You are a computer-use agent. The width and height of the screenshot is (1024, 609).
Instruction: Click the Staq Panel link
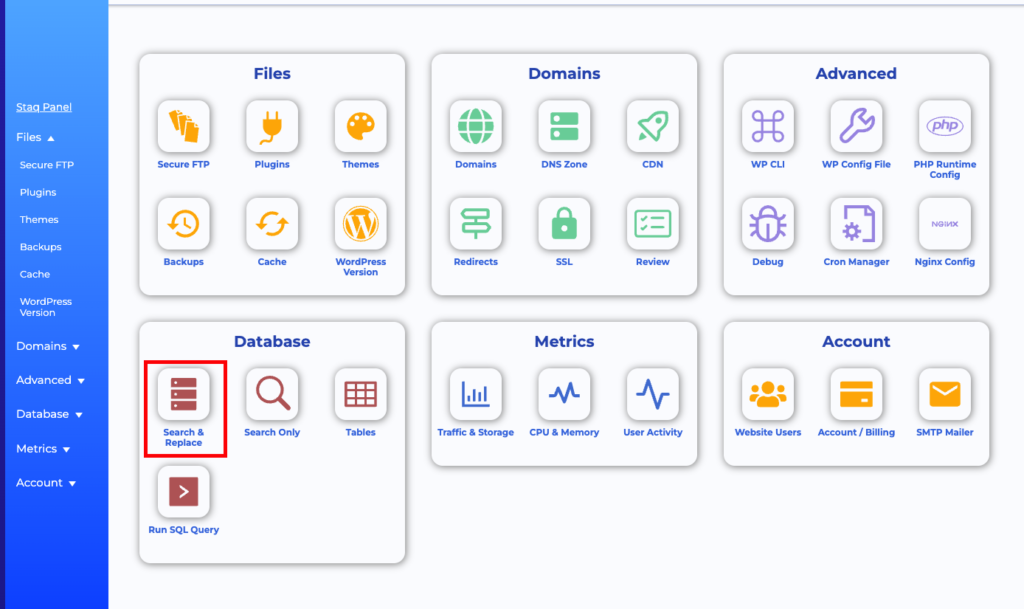pyautogui.click(x=44, y=107)
